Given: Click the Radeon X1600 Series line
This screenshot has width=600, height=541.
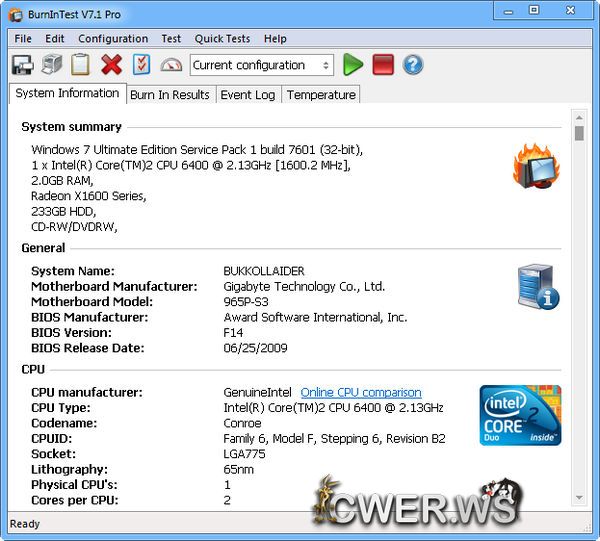Looking at the screenshot, I should [x=88, y=196].
